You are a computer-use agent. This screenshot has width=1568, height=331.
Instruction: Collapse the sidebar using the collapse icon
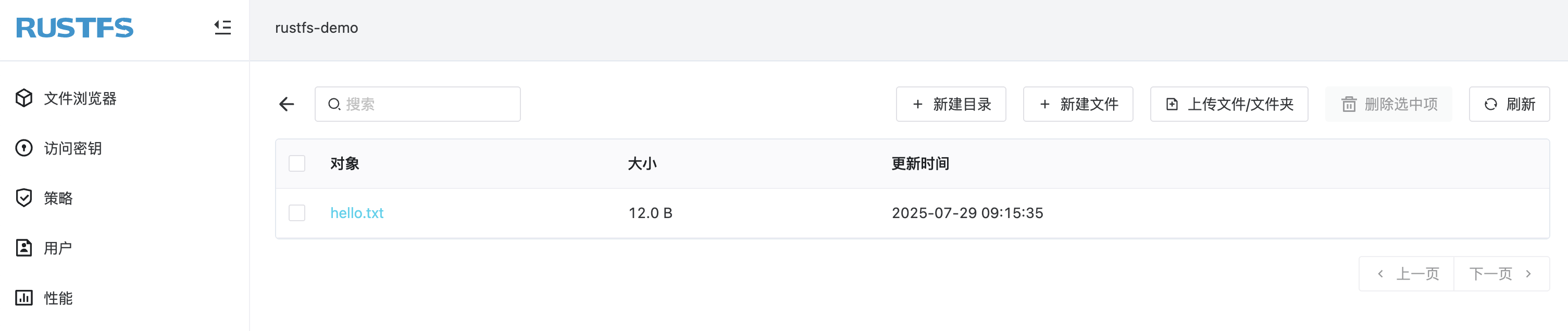click(223, 28)
